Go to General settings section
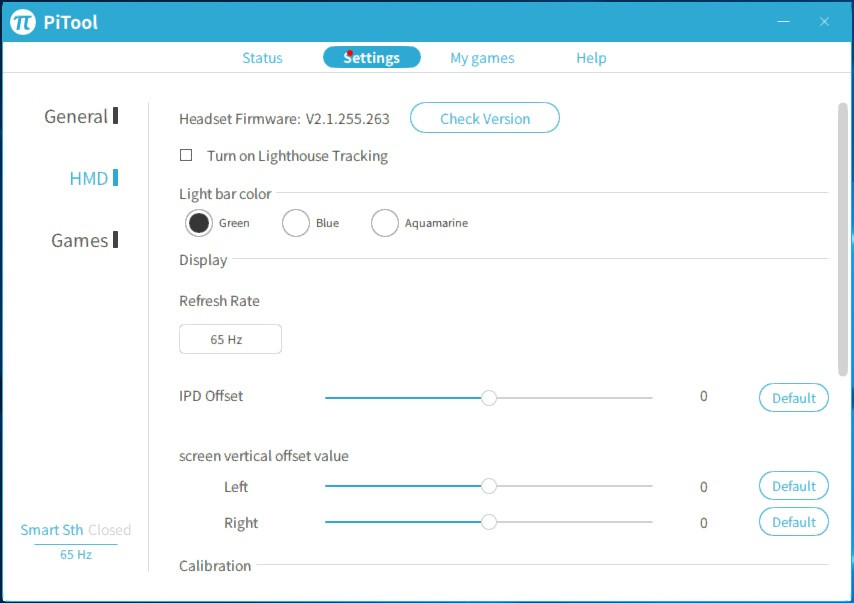 [x=81, y=116]
